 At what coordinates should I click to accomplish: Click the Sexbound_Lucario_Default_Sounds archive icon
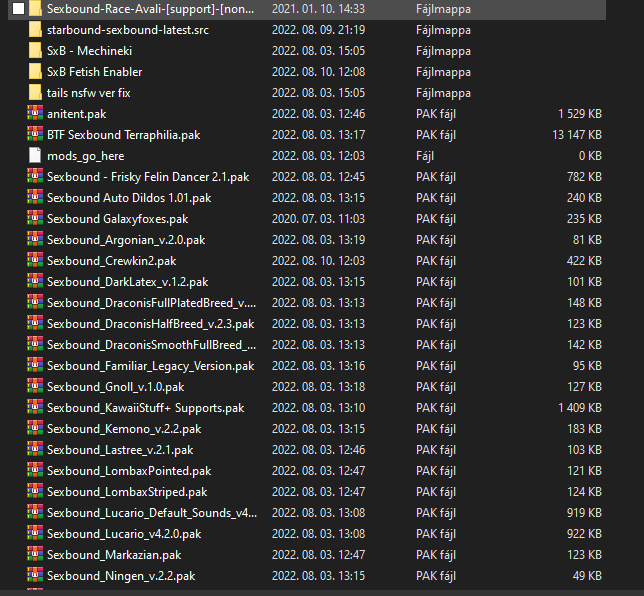pyautogui.click(x=35, y=511)
